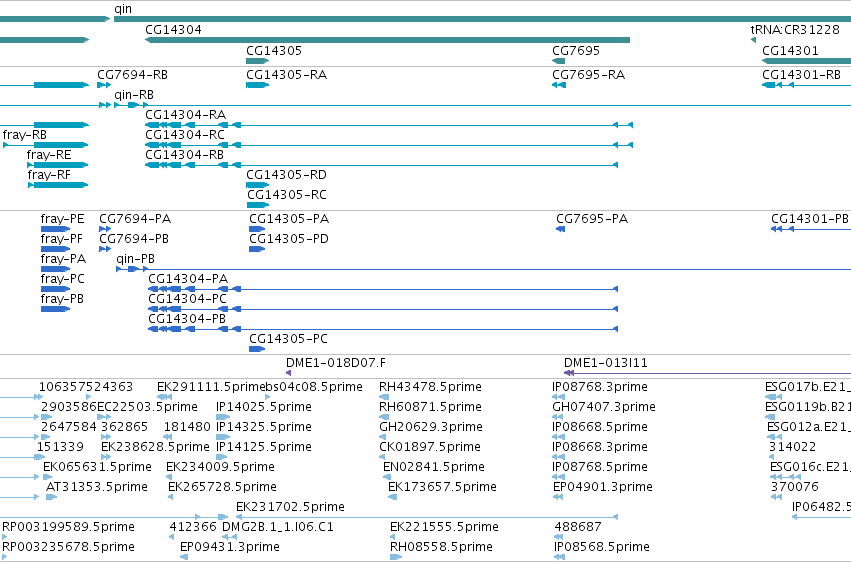Click the EN02841.5prime EST label

tap(434, 467)
